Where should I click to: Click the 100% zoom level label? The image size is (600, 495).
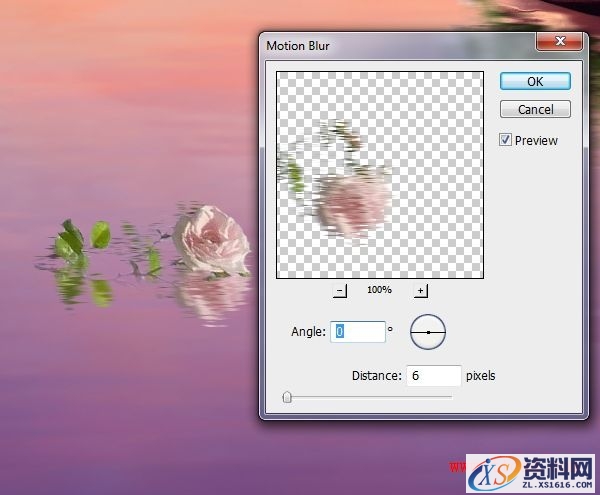[379, 290]
